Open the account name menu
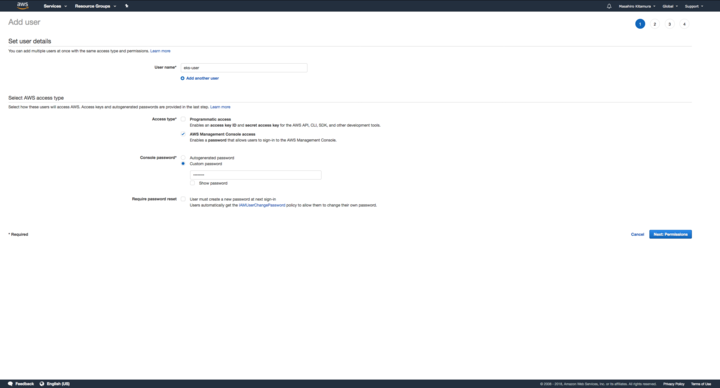Screen dimensions: 720x388 coord(637,6)
